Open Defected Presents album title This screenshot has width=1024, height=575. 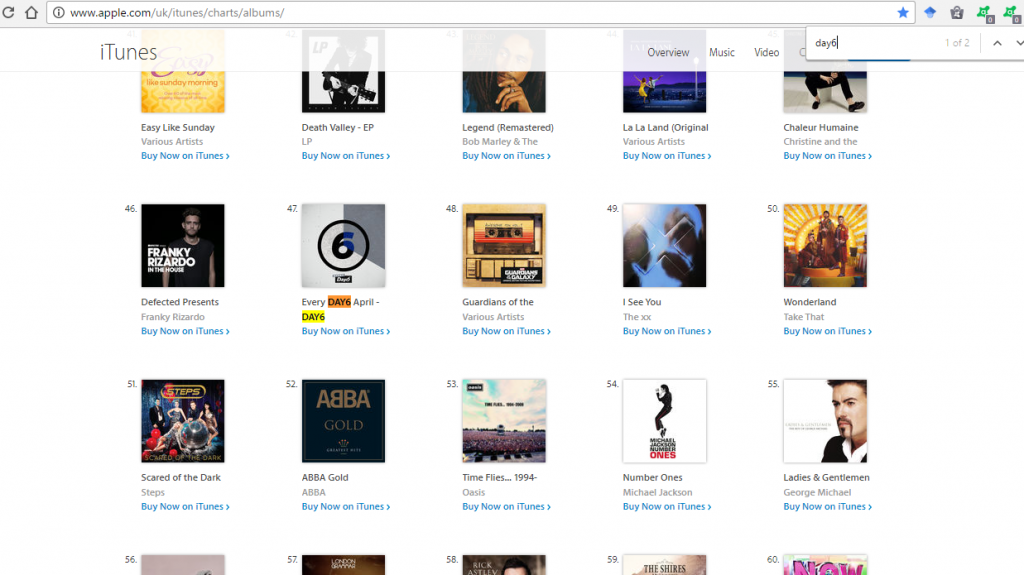coord(180,303)
